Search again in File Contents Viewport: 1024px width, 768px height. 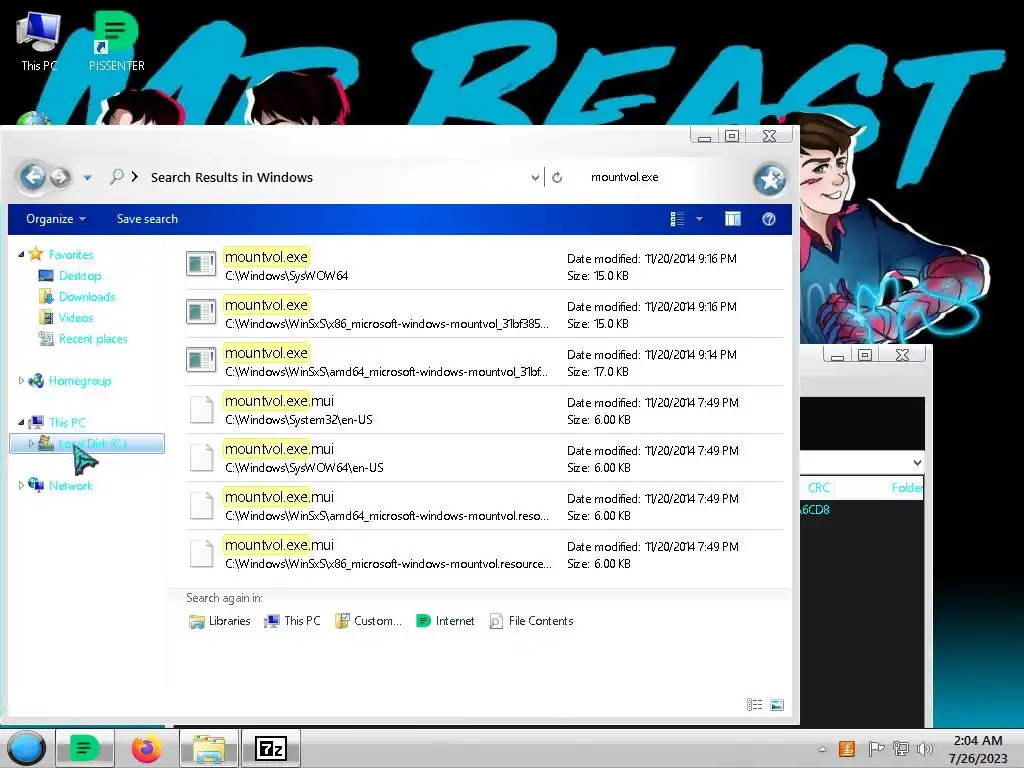coord(531,621)
